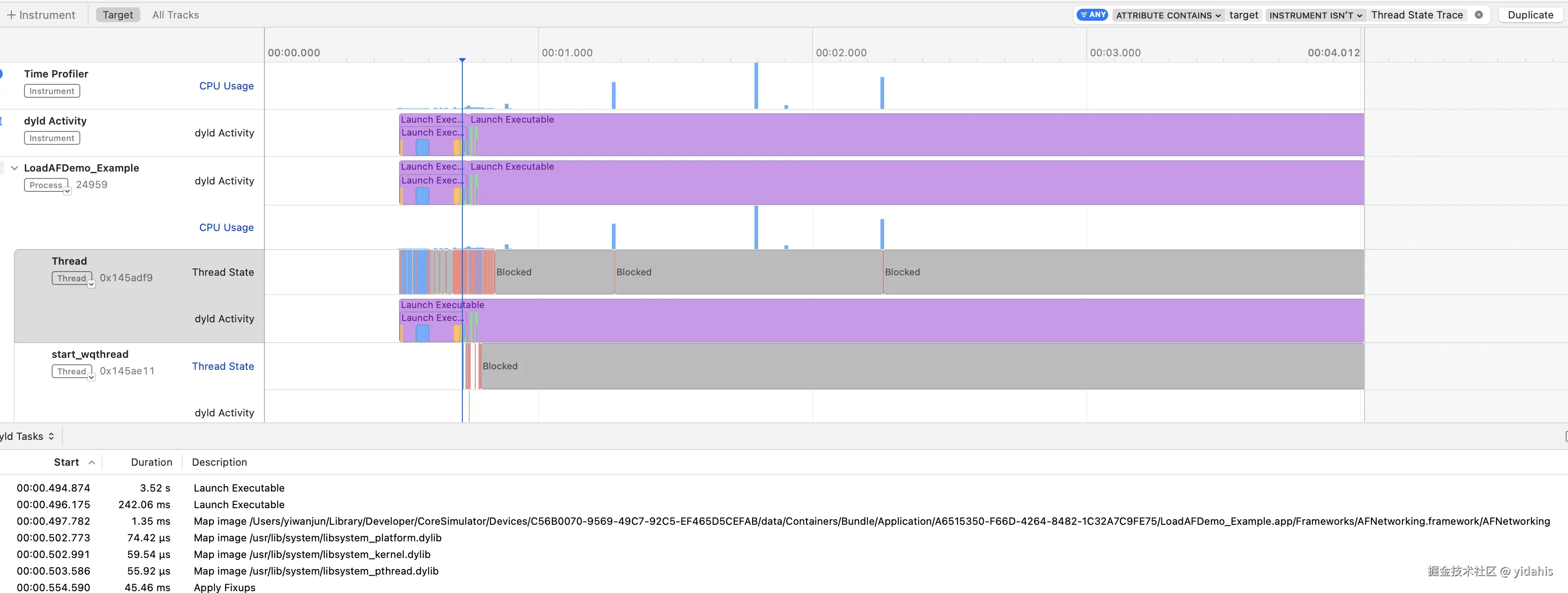
Task: Click Time Profiler CPU Usage link
Action: [x=227, y=86]
